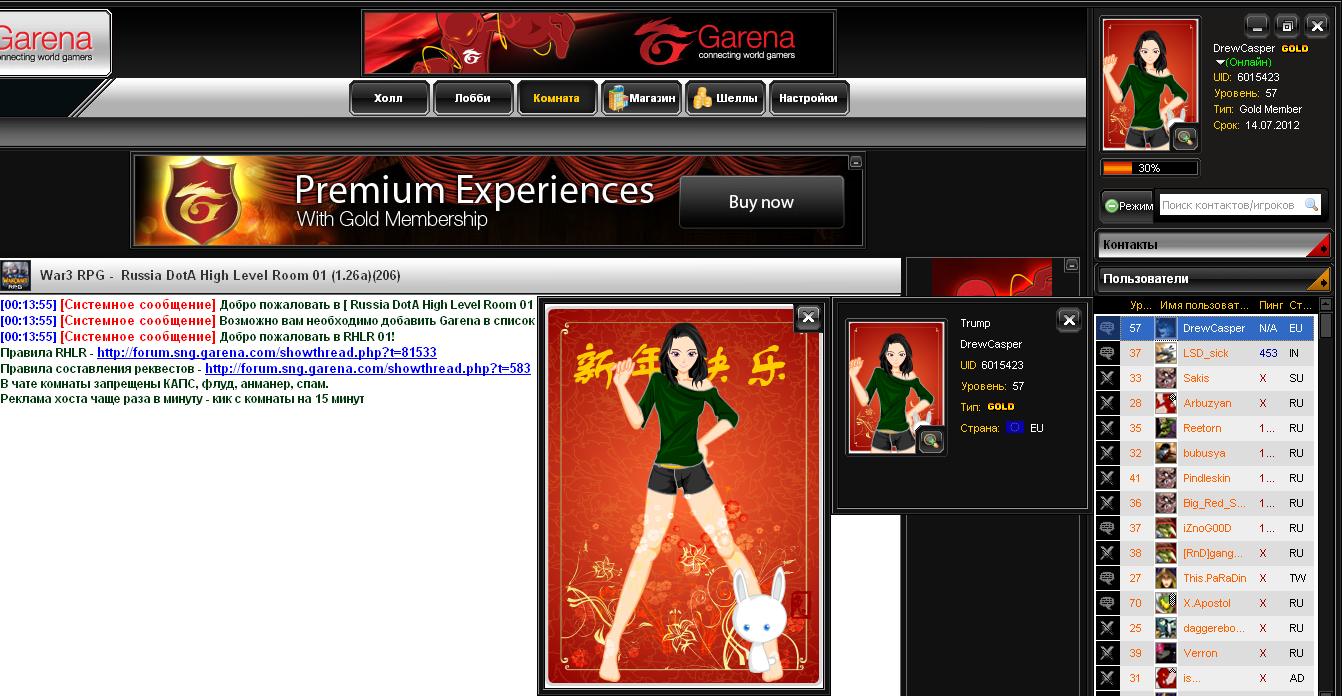The height and width of the screenshot is (696, 1342).
Task: Click the crossed swords icon beside Verron
Action: click(x=1107, y=653)
